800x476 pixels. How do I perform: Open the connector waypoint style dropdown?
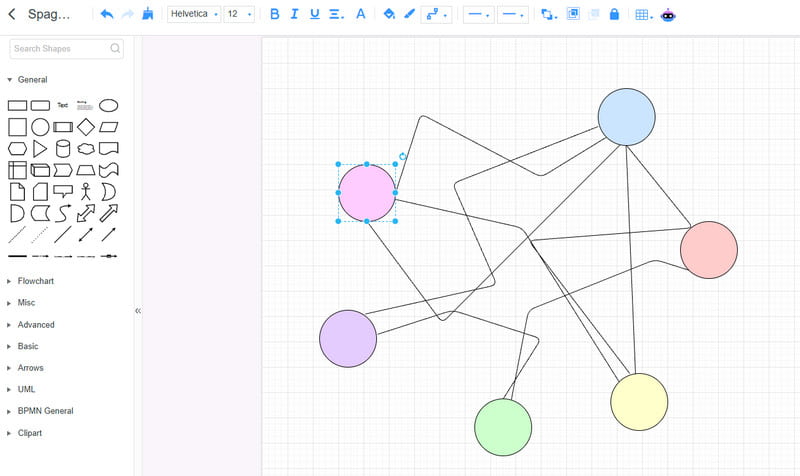(x=436, y=15)
